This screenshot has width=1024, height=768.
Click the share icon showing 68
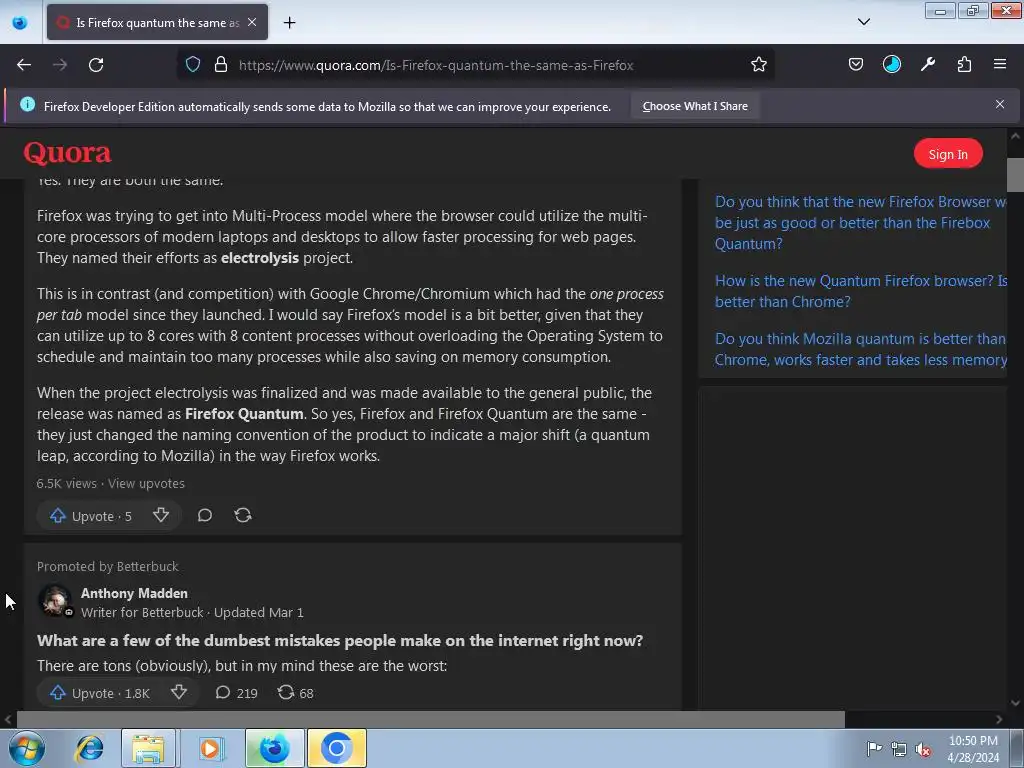pyautogui.click(x=295, y=693)
